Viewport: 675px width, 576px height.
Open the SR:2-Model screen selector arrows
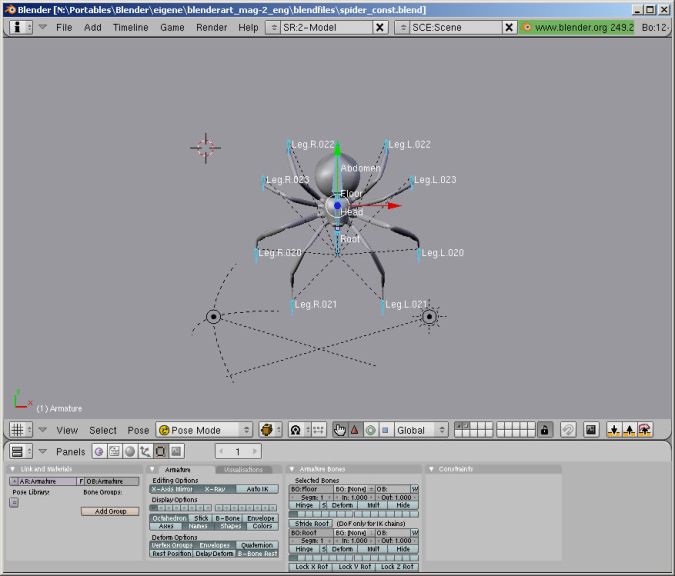[x=273, y=27]
